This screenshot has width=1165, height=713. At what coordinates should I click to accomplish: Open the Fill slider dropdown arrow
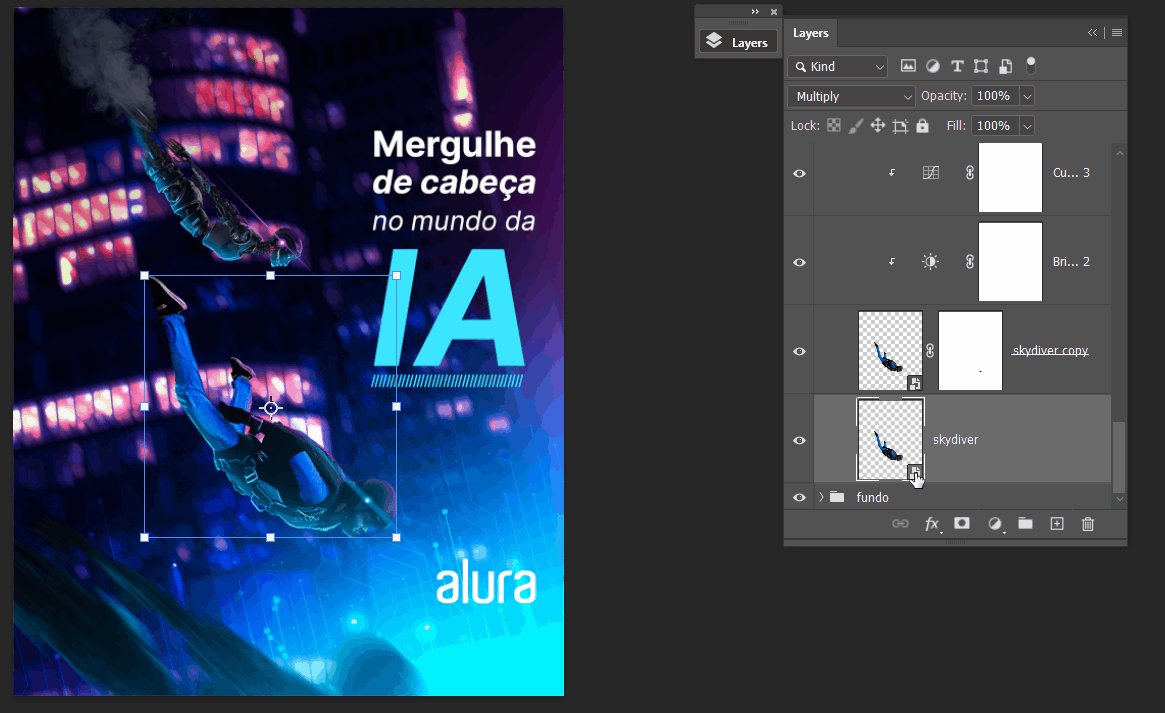[1027, 126]
